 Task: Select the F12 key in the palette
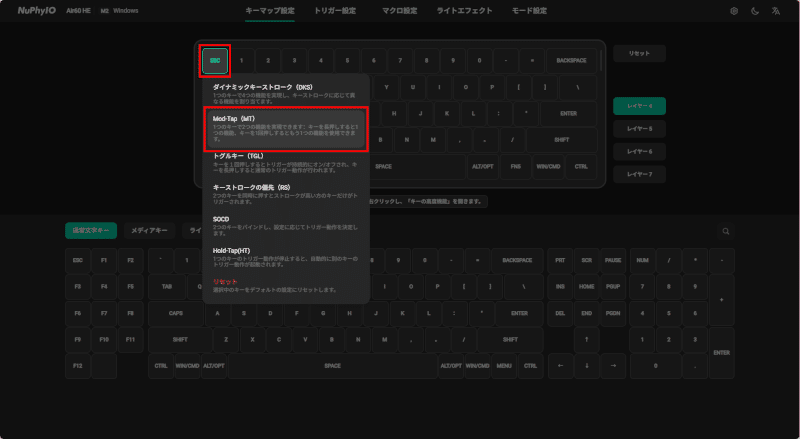(78, 365)
